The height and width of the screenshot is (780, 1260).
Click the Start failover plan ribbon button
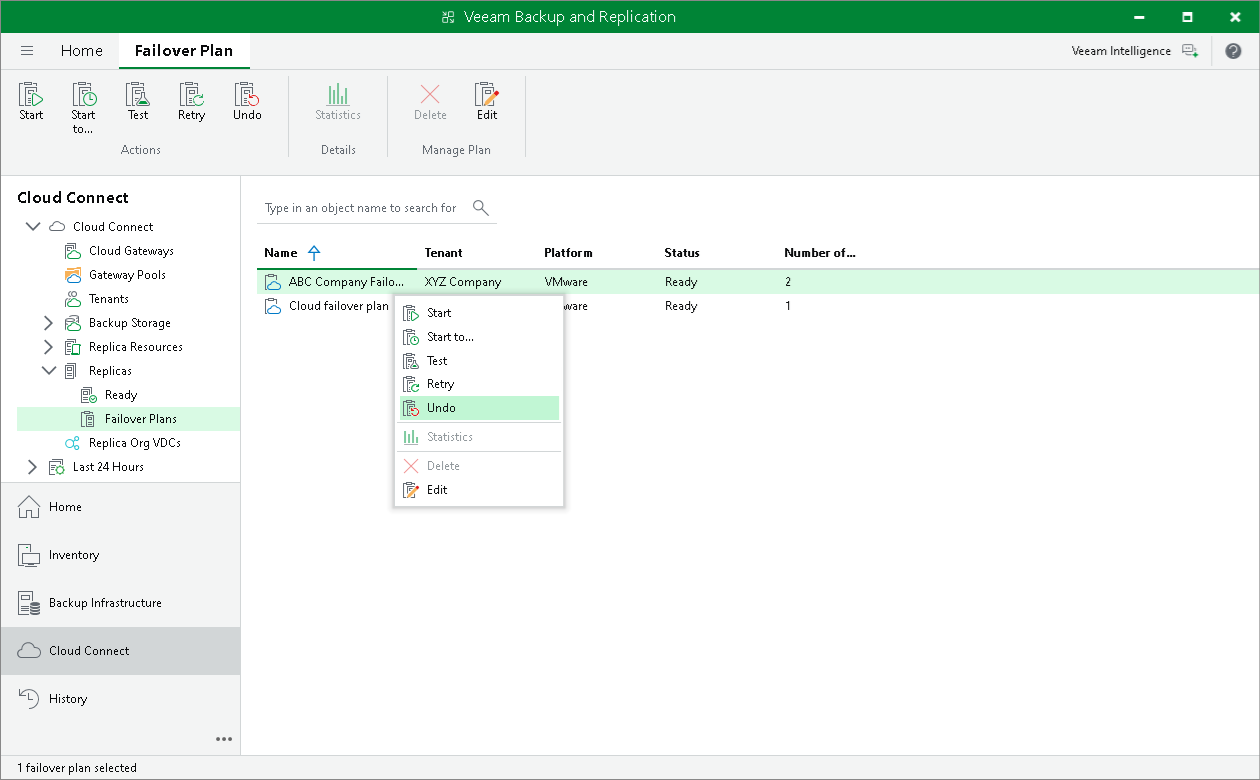pyautogui.click(x=31, y=102)
